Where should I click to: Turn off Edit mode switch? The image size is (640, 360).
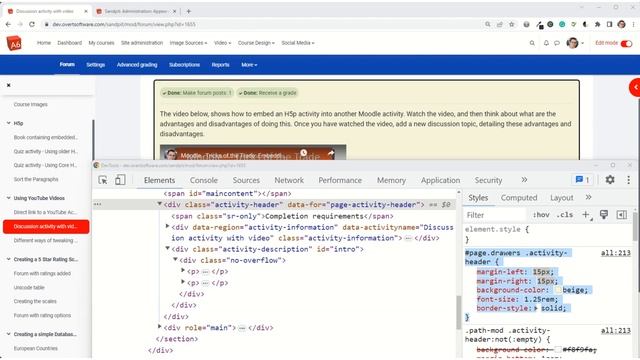(626, 44)
